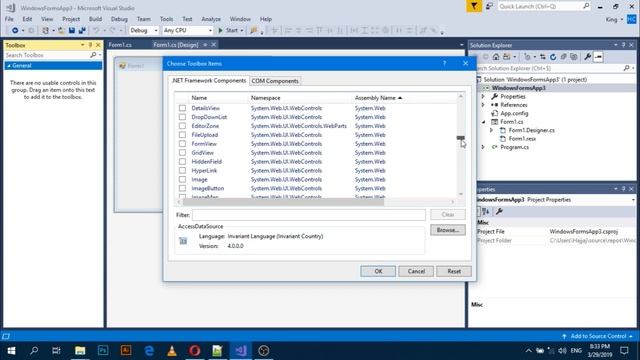Check the FormView component checkbox
This screenshot has width=640, height=360.
[182, 144]
